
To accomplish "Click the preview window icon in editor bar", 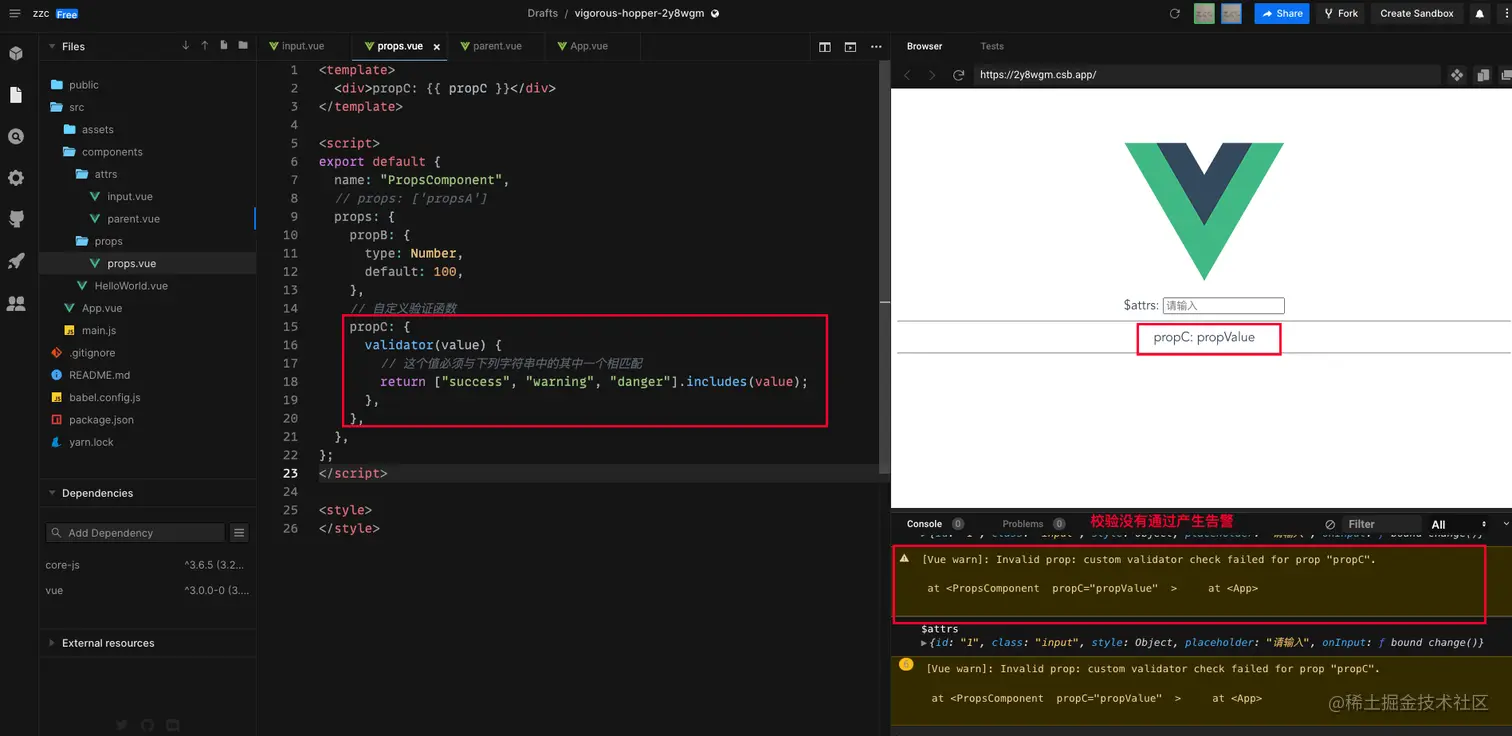I will pyautogui.click(x=850, y=46).
